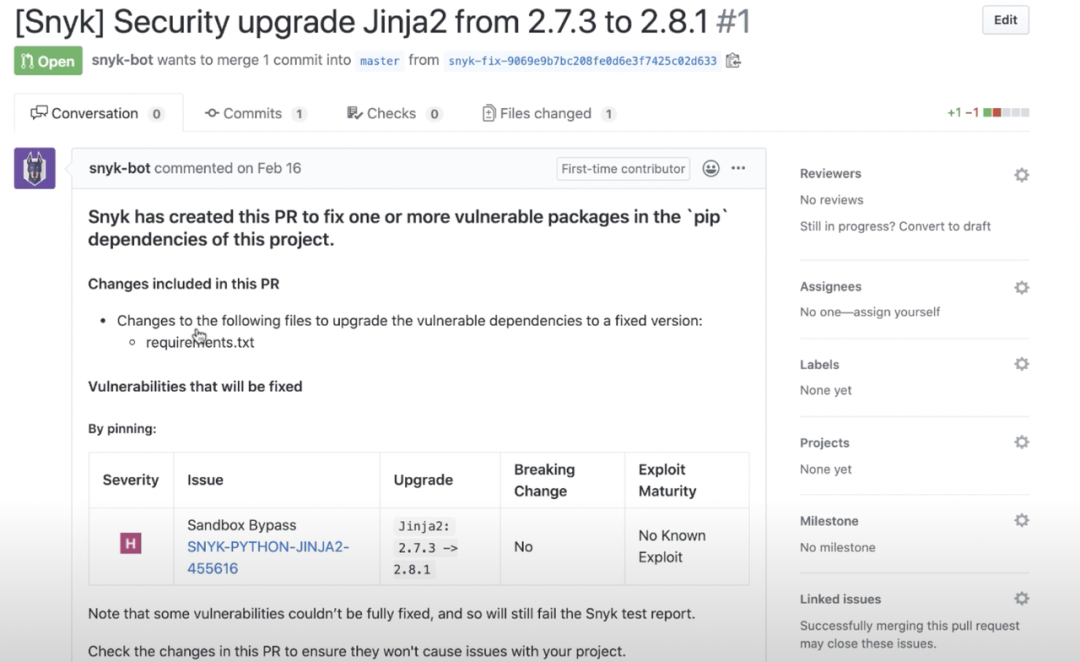Switch to the Commits tab

(255, 113)
